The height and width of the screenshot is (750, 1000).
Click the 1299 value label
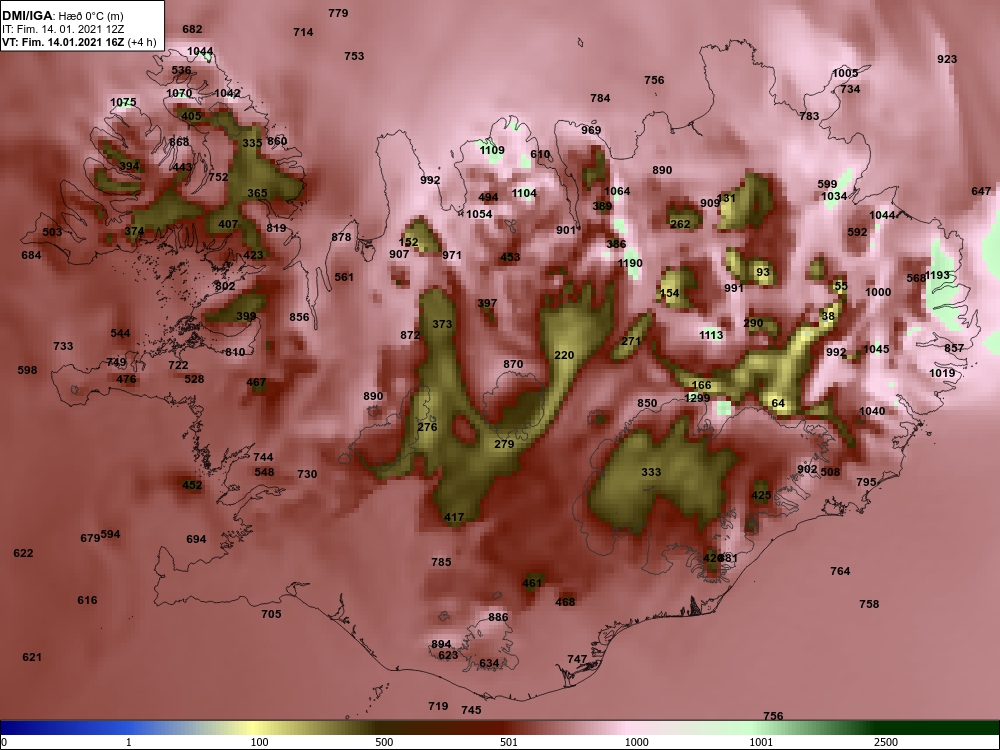(x=697, y=398)
